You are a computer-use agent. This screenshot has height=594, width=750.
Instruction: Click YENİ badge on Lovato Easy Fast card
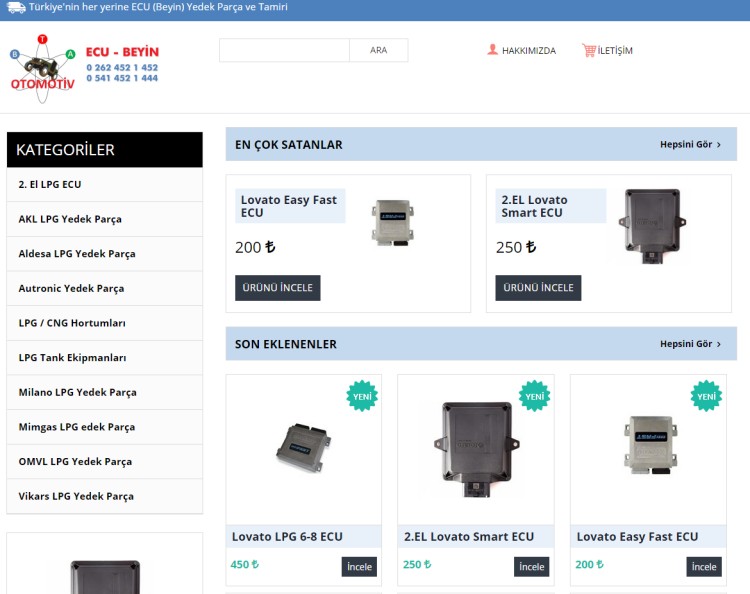click(x=706, y=396)
